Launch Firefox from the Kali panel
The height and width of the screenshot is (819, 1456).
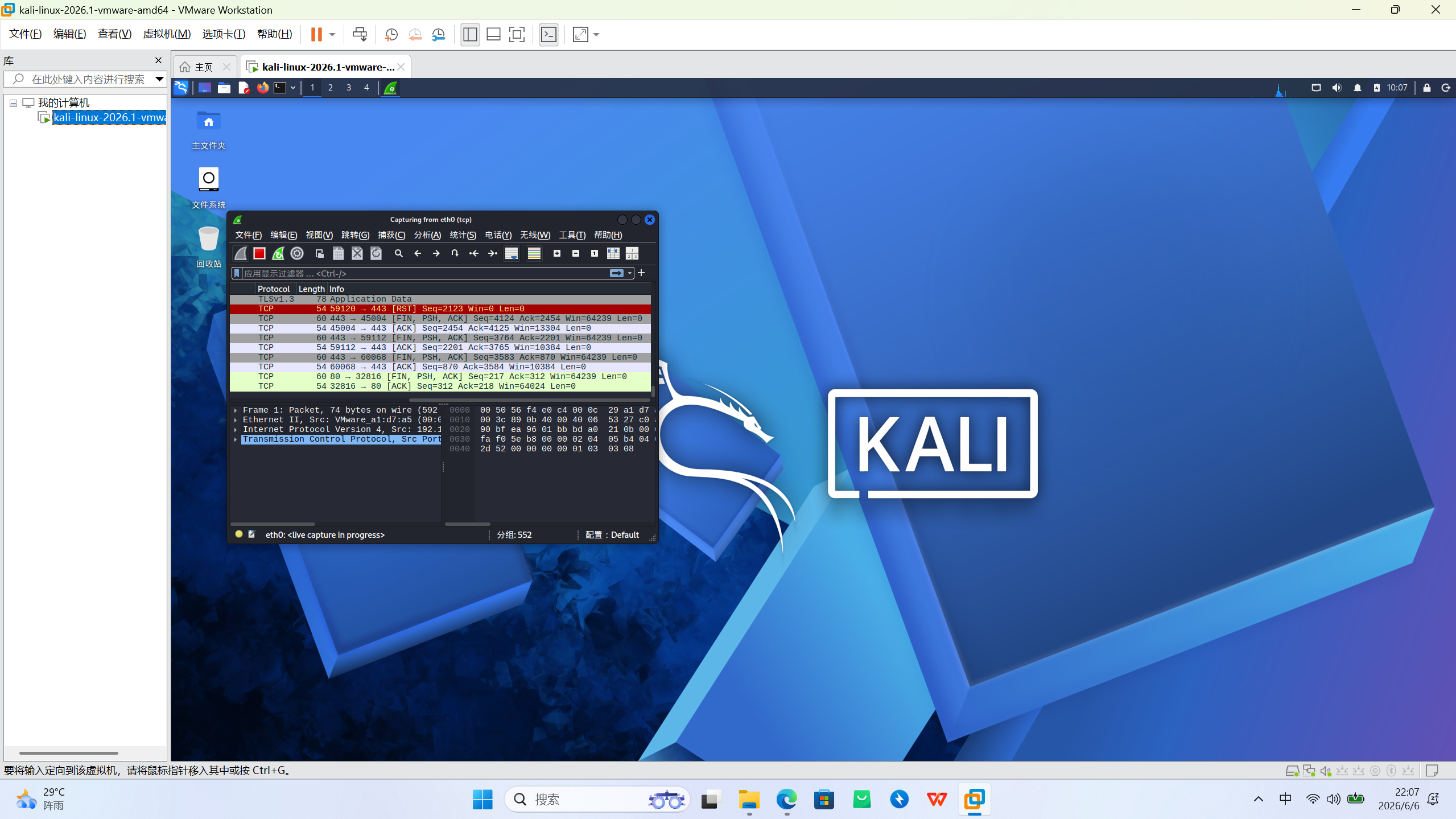[x=262, y=88]
